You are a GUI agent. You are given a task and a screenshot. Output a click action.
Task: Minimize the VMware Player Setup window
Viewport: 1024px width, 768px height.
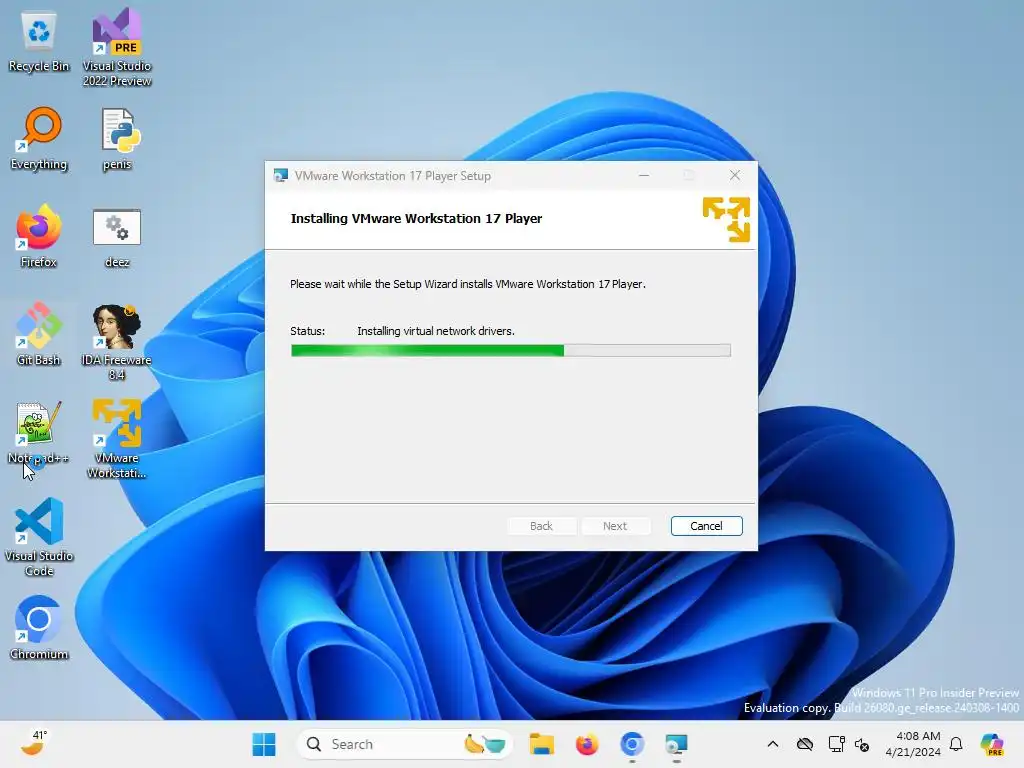coord(644,175)
